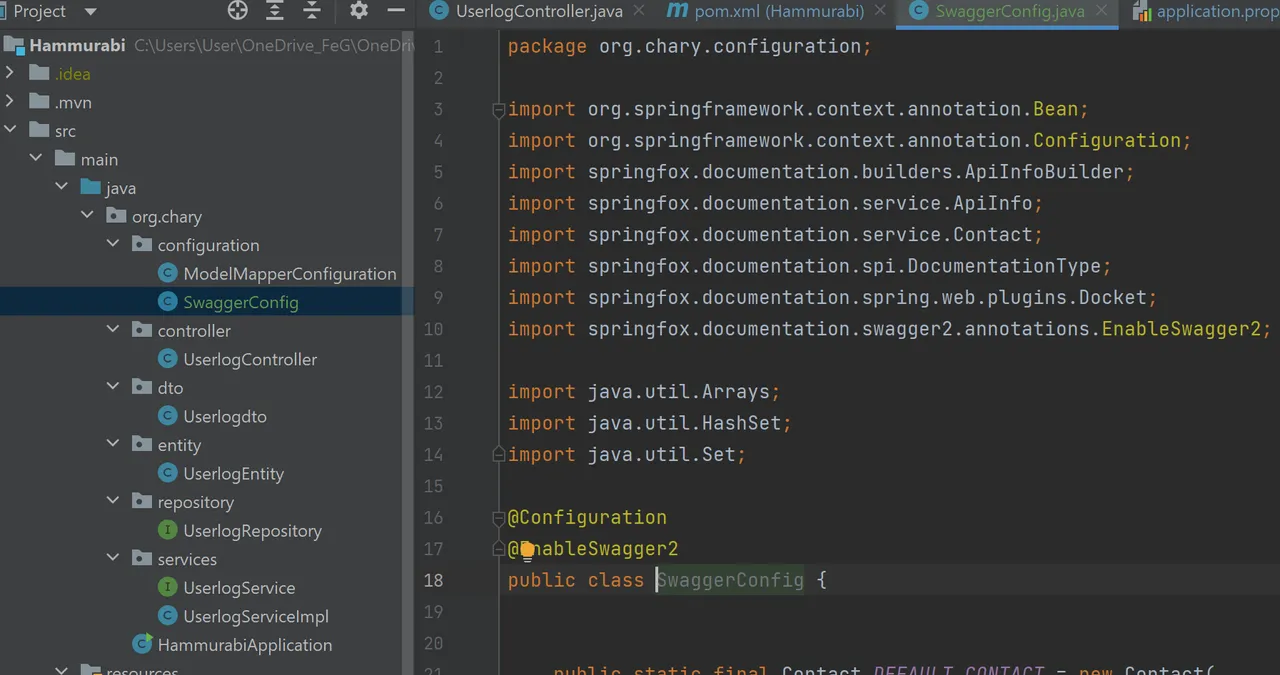Collapse the org.chary package
The image size is (1280, 675).
point(88,216)
